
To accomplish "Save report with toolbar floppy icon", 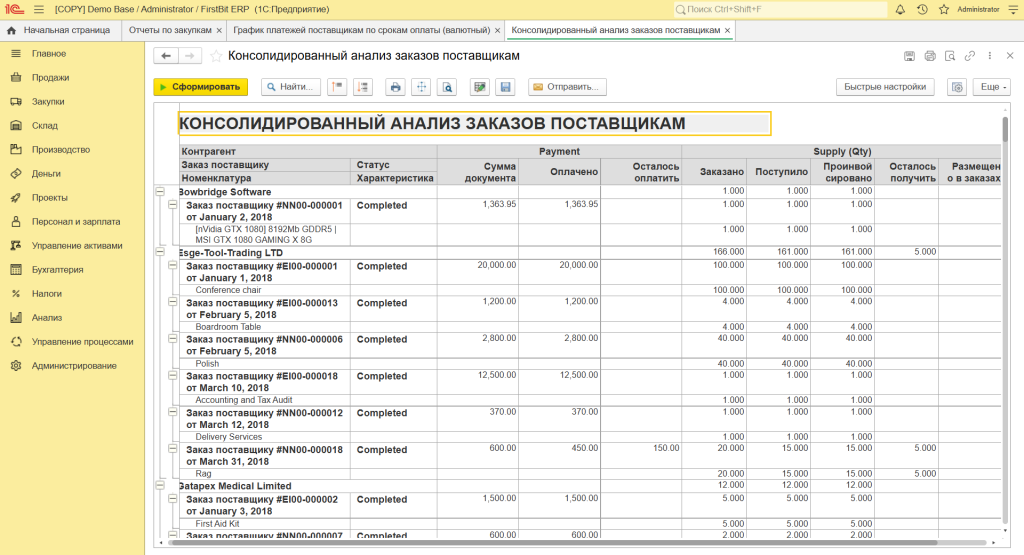I will [x=505, y=87].
